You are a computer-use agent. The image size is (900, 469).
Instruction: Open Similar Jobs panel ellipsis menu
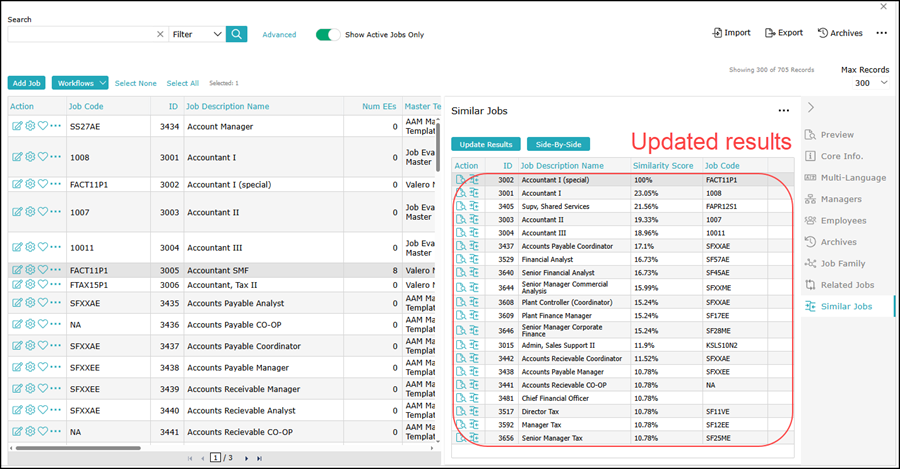[x=784, y=111]
